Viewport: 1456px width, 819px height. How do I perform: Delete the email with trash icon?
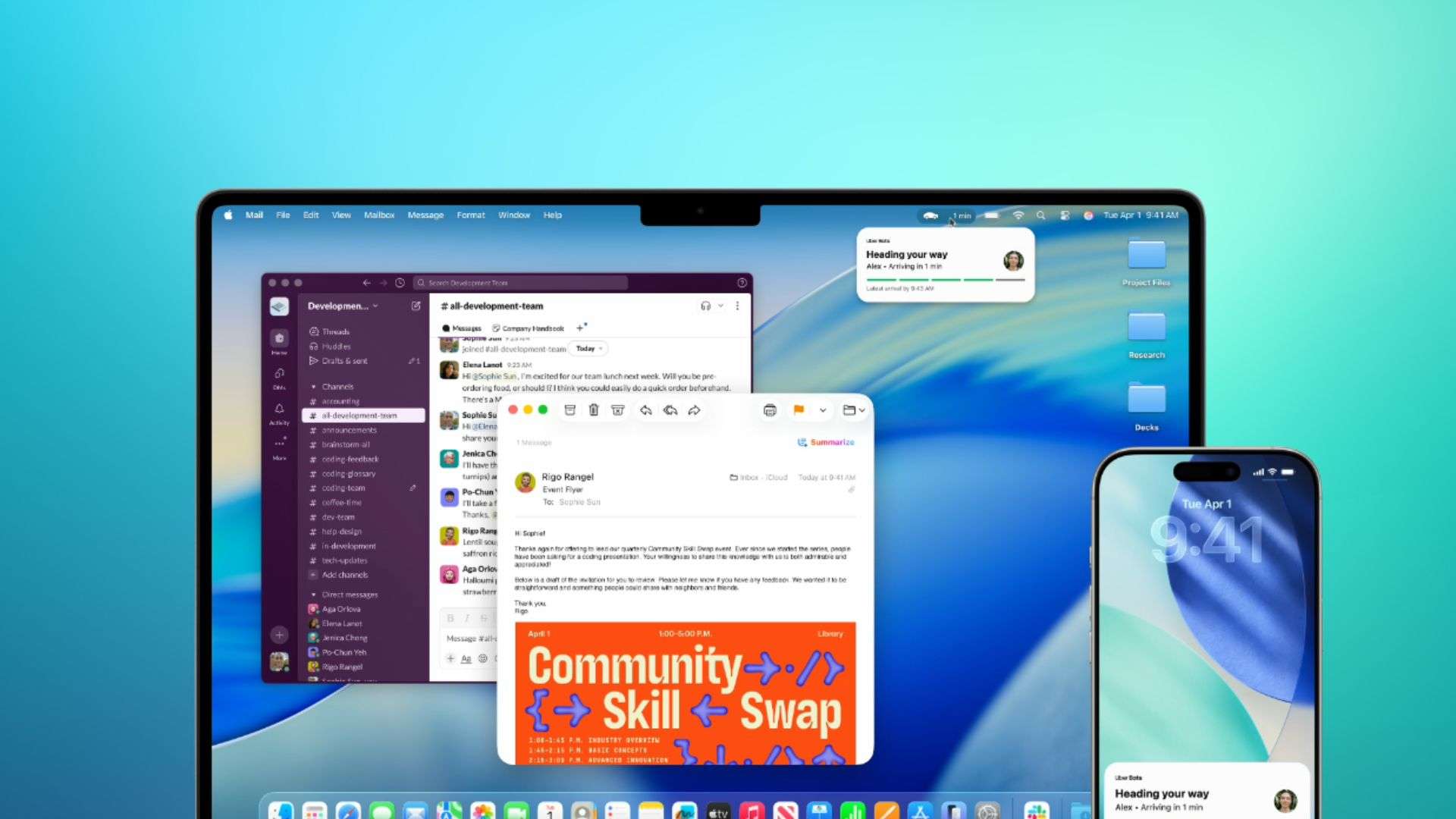click(x=594, y=410)
